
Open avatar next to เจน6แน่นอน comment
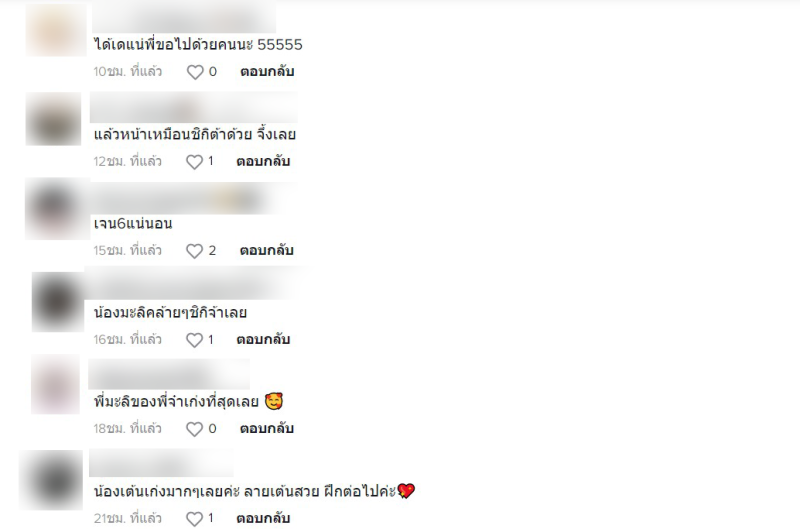tap(57, 209)
